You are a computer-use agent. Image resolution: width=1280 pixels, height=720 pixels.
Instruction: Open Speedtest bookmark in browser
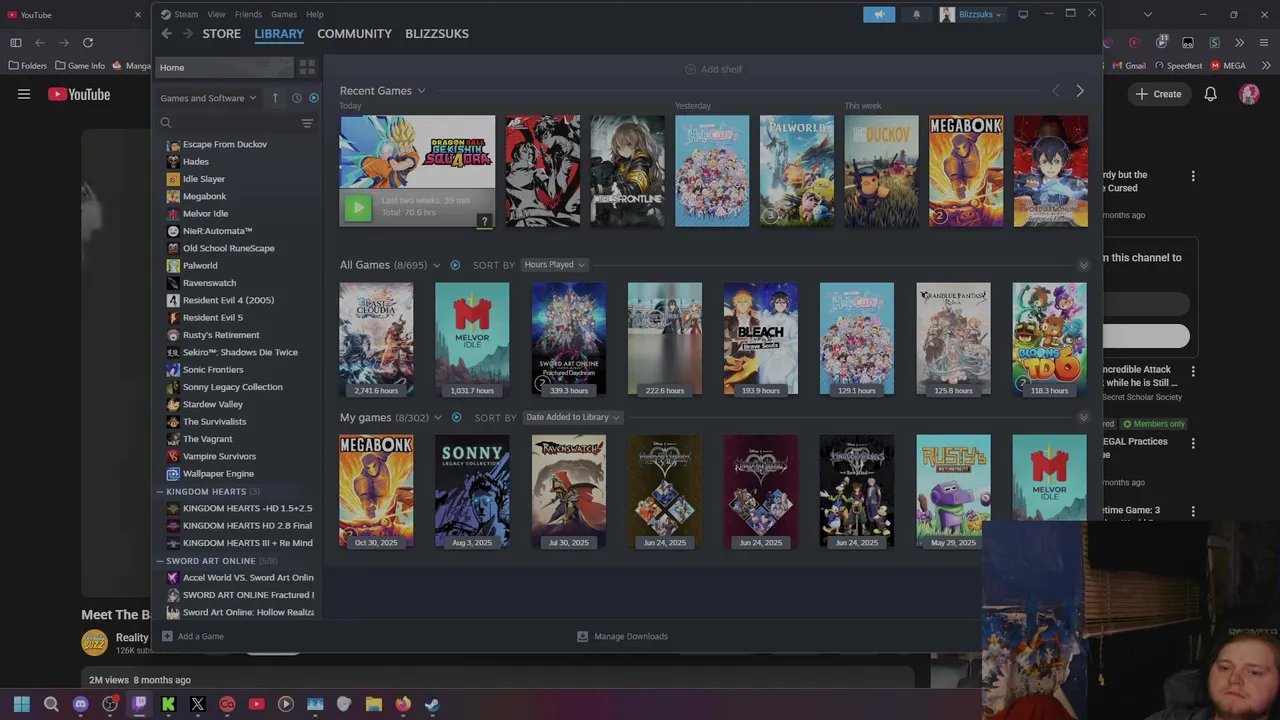coord(1178,66)
